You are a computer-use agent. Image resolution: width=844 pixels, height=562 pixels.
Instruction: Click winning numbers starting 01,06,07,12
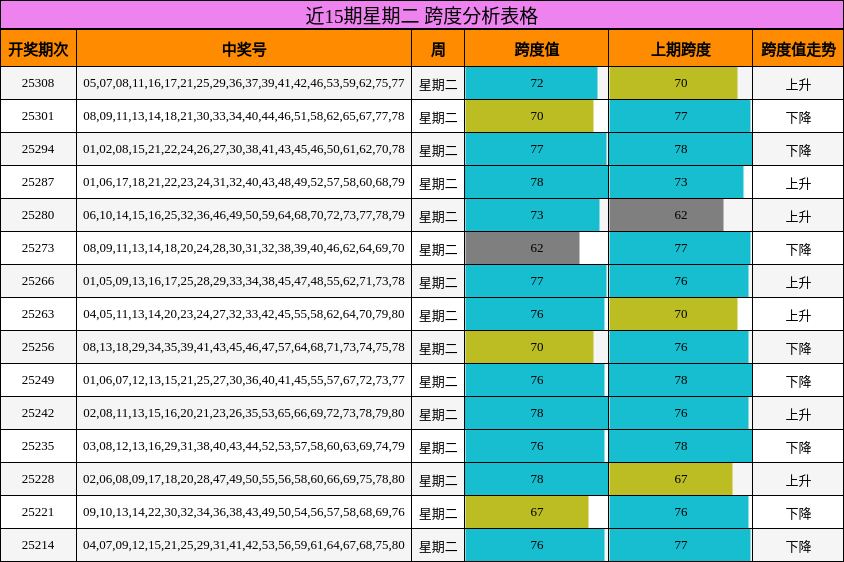(244, 380)
